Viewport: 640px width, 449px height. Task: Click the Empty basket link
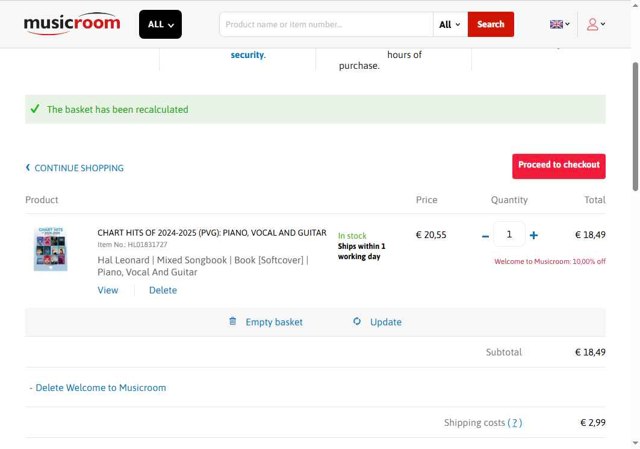pyautogui.click(x=274, y=322)
